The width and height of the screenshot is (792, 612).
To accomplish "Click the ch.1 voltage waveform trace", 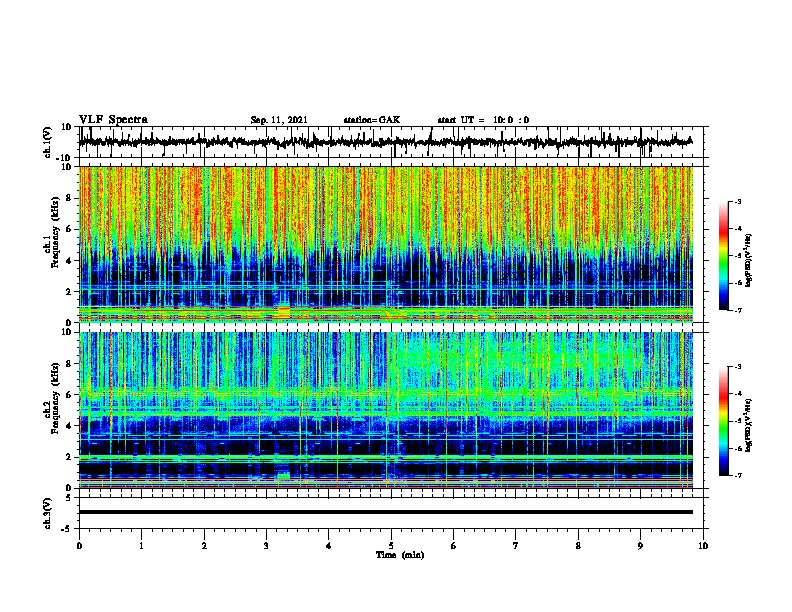I will [385, 142].
